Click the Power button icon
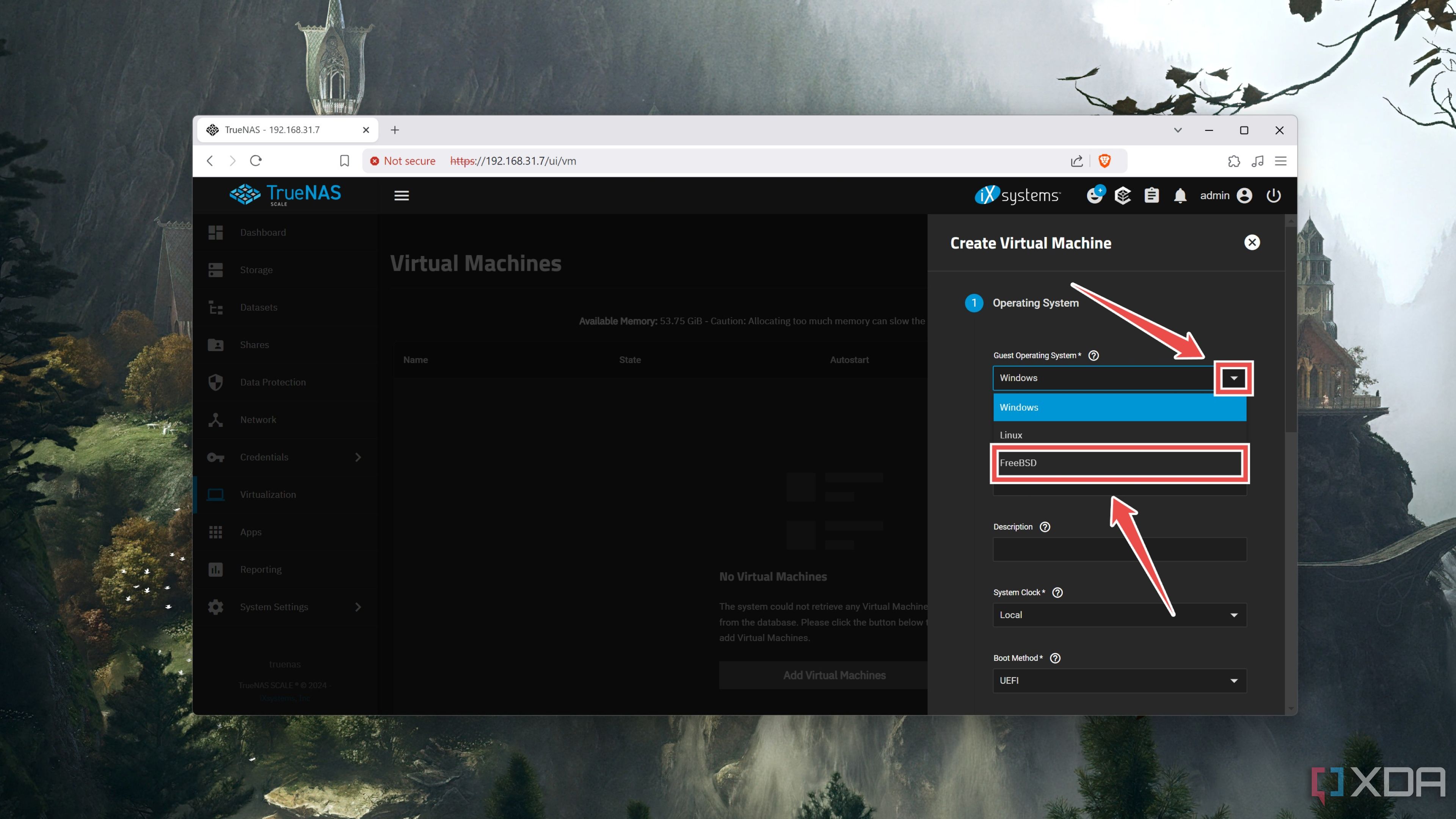Screen dimensions: 1456x819 tap(1274, 196)
